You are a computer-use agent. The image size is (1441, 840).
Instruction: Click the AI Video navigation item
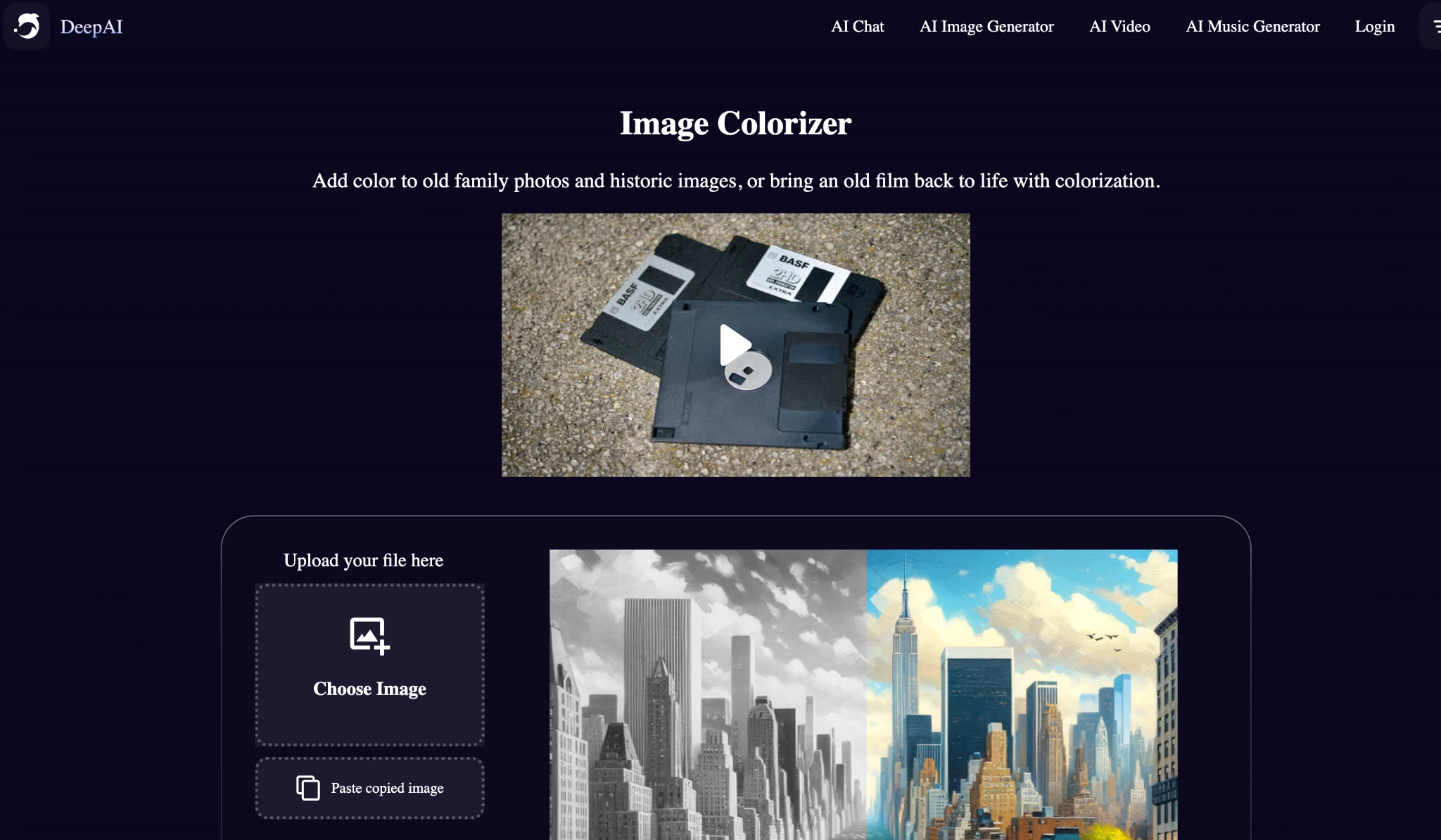point(1119,25)
